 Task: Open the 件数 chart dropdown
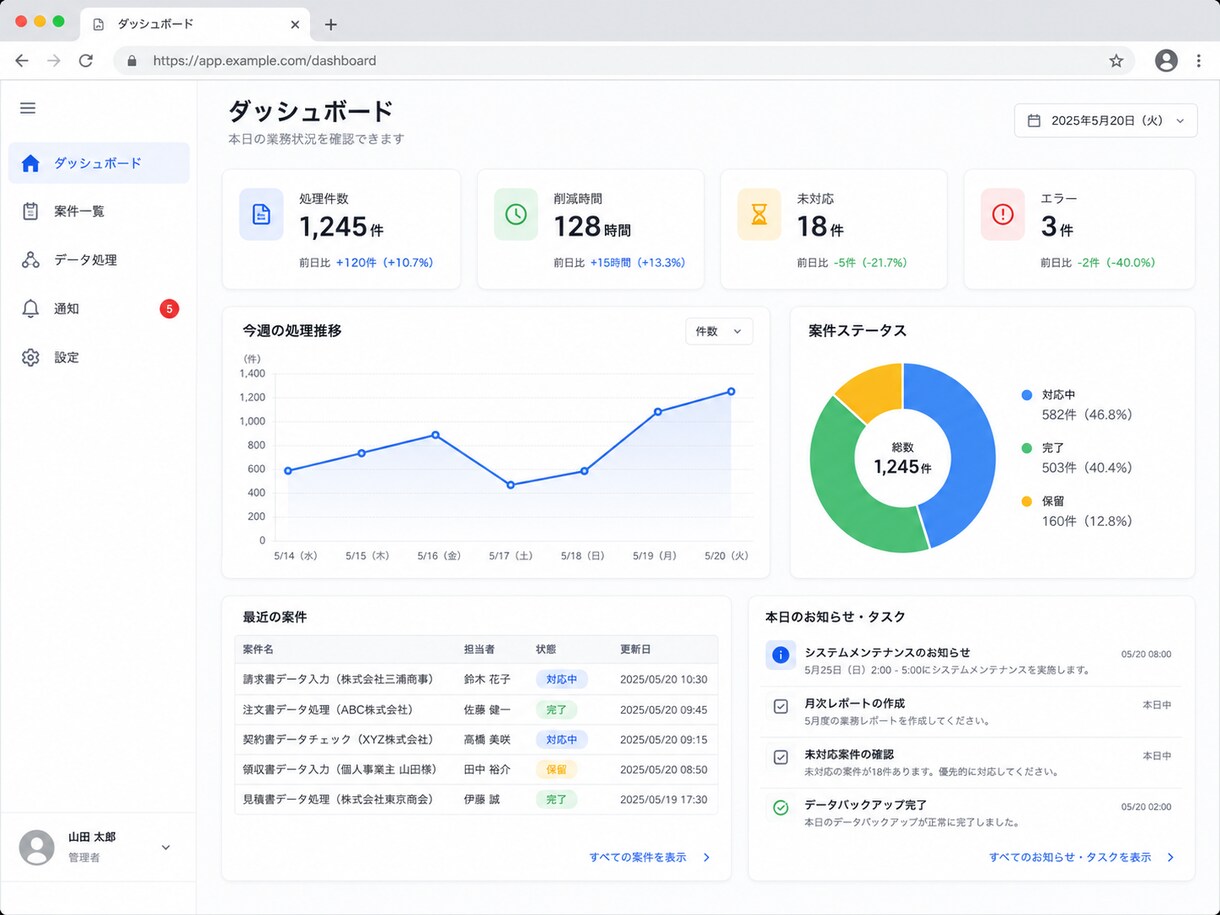(x=719, y=331)
